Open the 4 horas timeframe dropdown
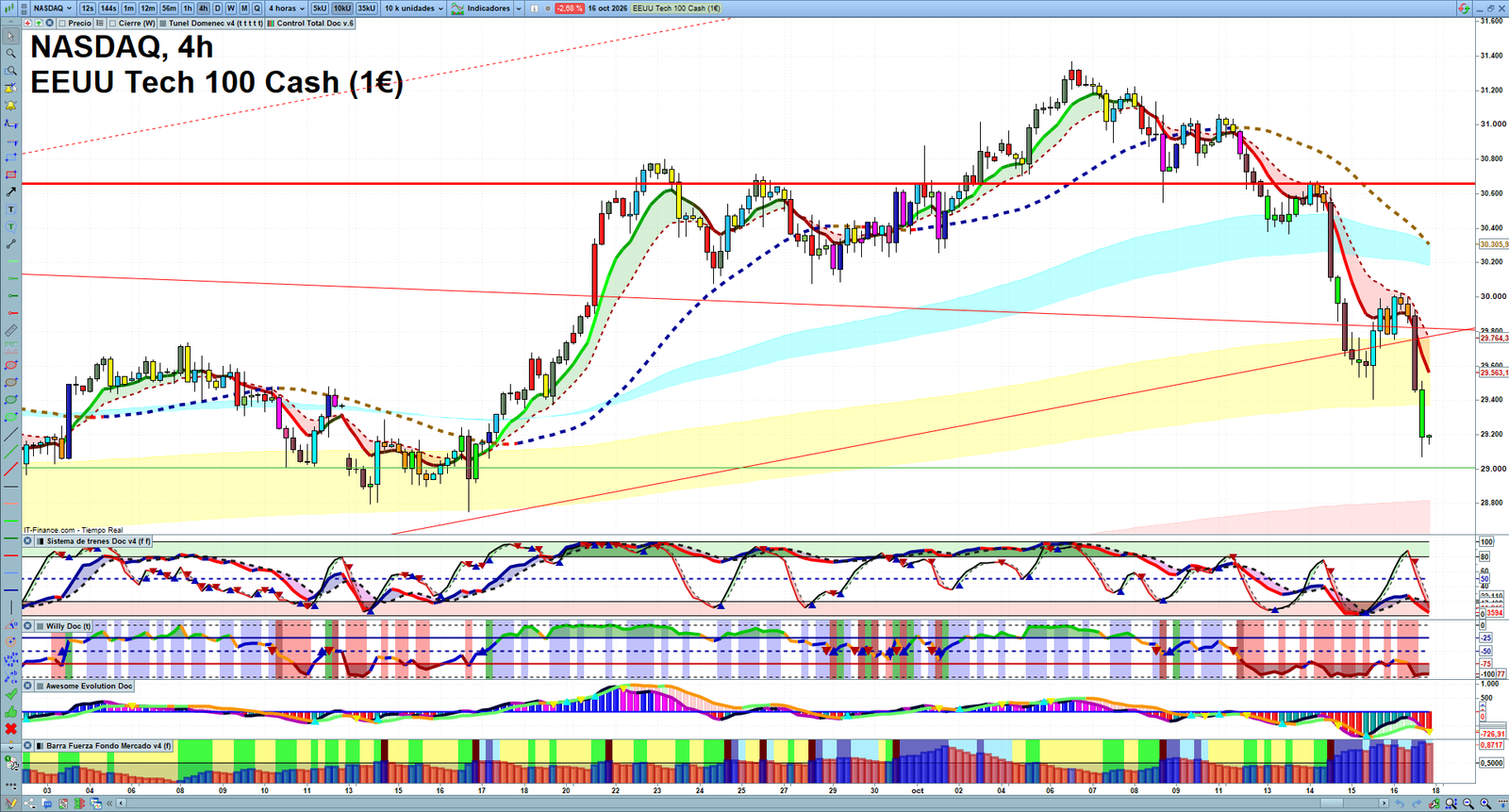 coord(286,8)
